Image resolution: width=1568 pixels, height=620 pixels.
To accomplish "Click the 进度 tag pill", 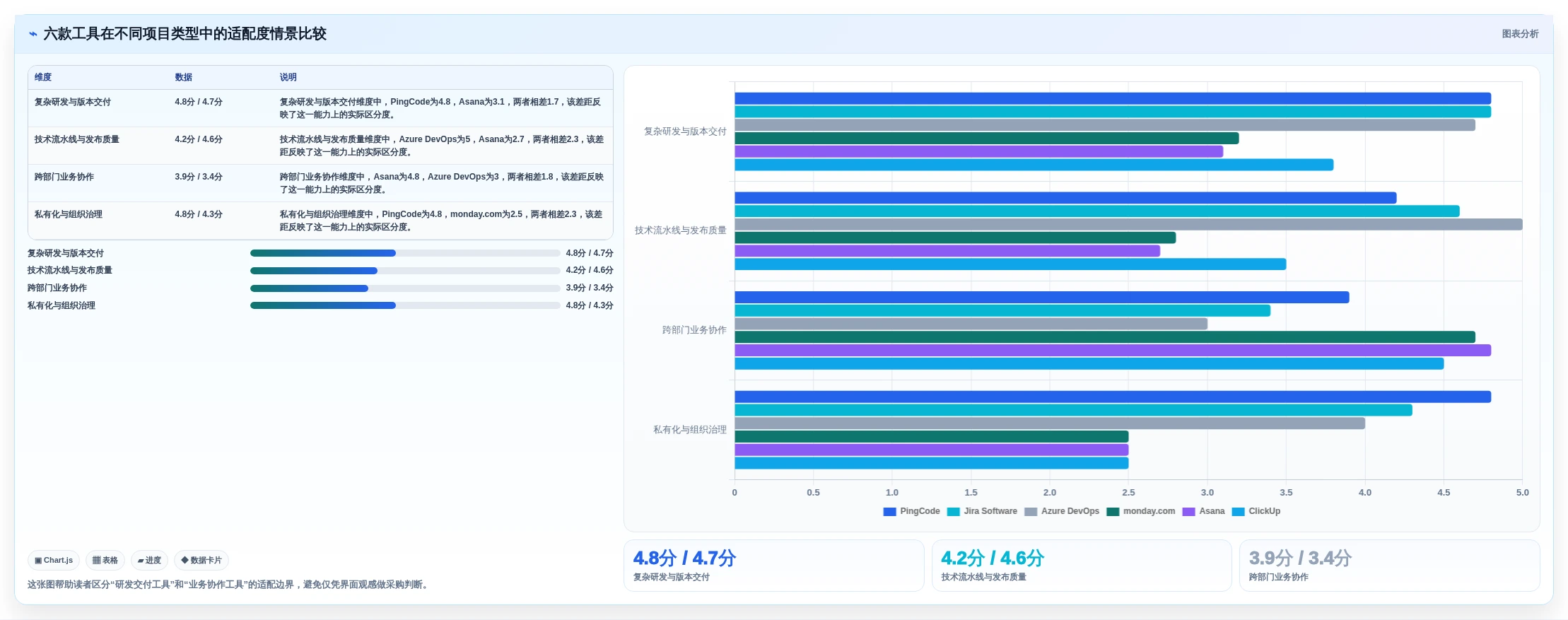I will tap(149, 561).
